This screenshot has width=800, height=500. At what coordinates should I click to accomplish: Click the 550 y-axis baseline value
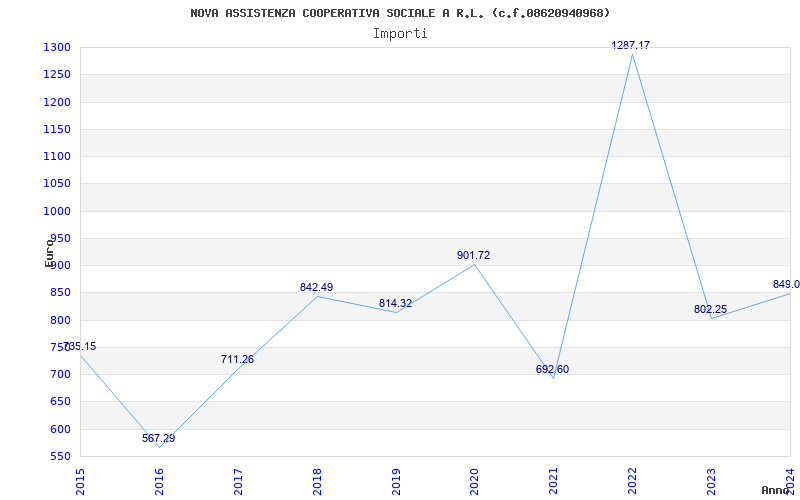60,456
